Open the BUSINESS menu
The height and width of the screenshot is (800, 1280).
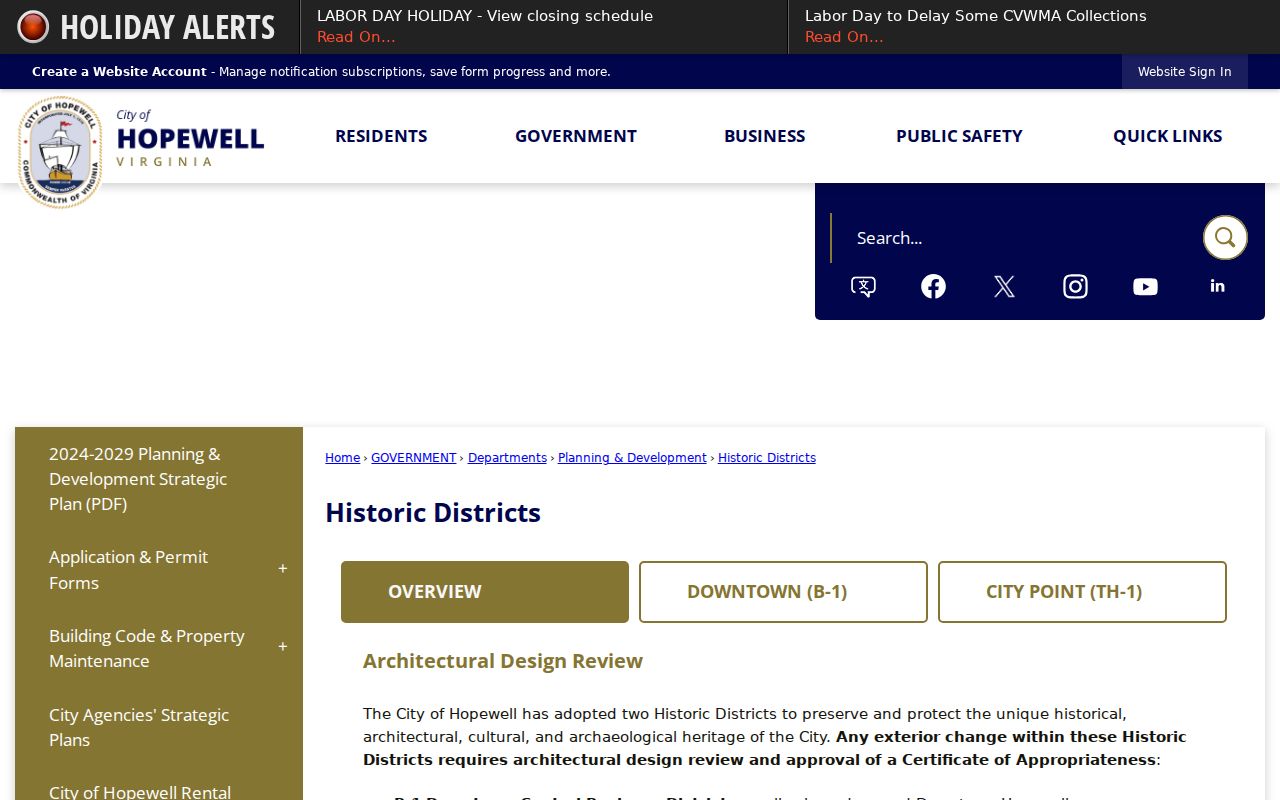pos(765,136)
